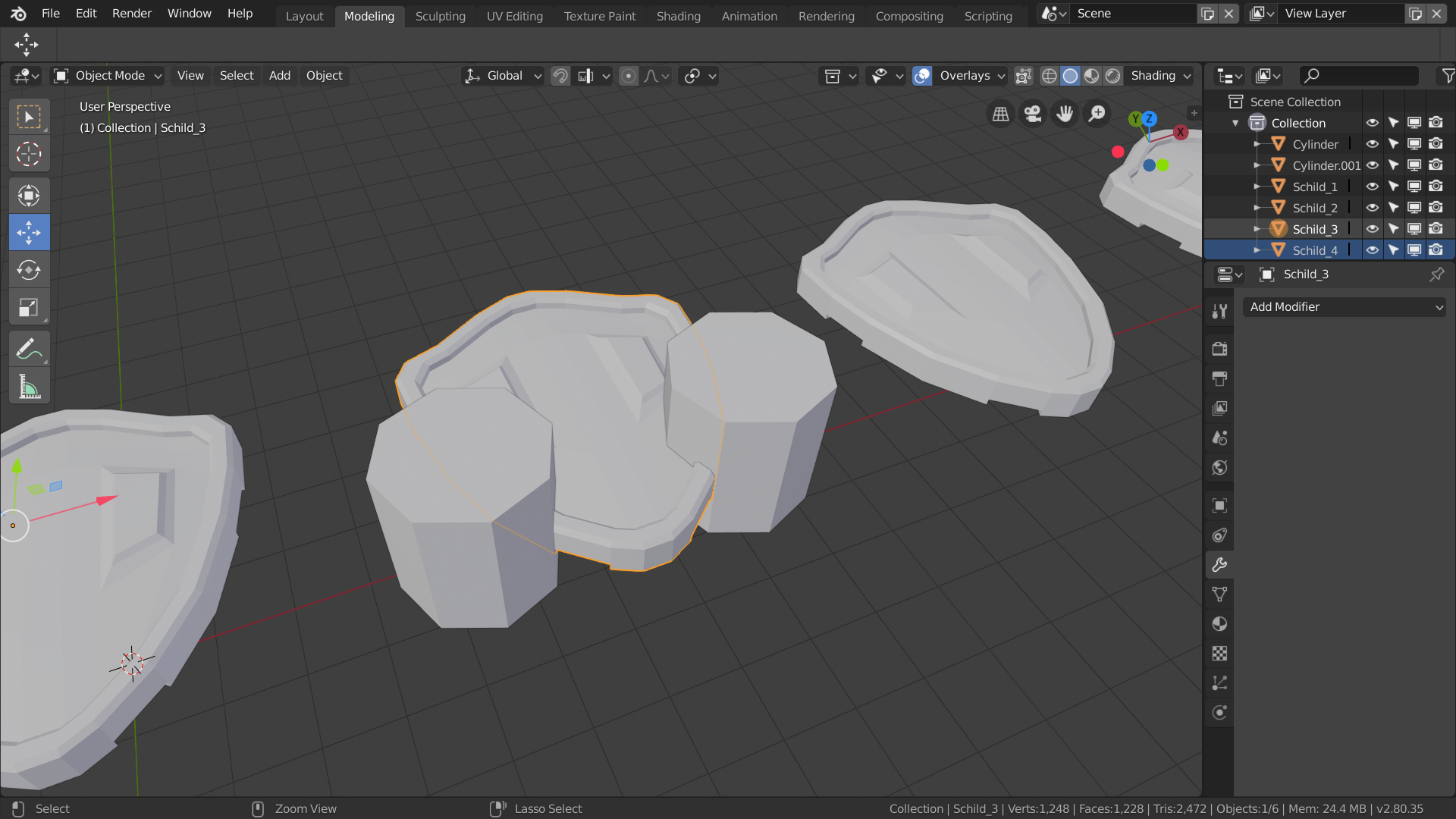Switch orthographic/perspective grid view icon
The width and height of the screenshot is (1456, 819).
pos(1000,114)
